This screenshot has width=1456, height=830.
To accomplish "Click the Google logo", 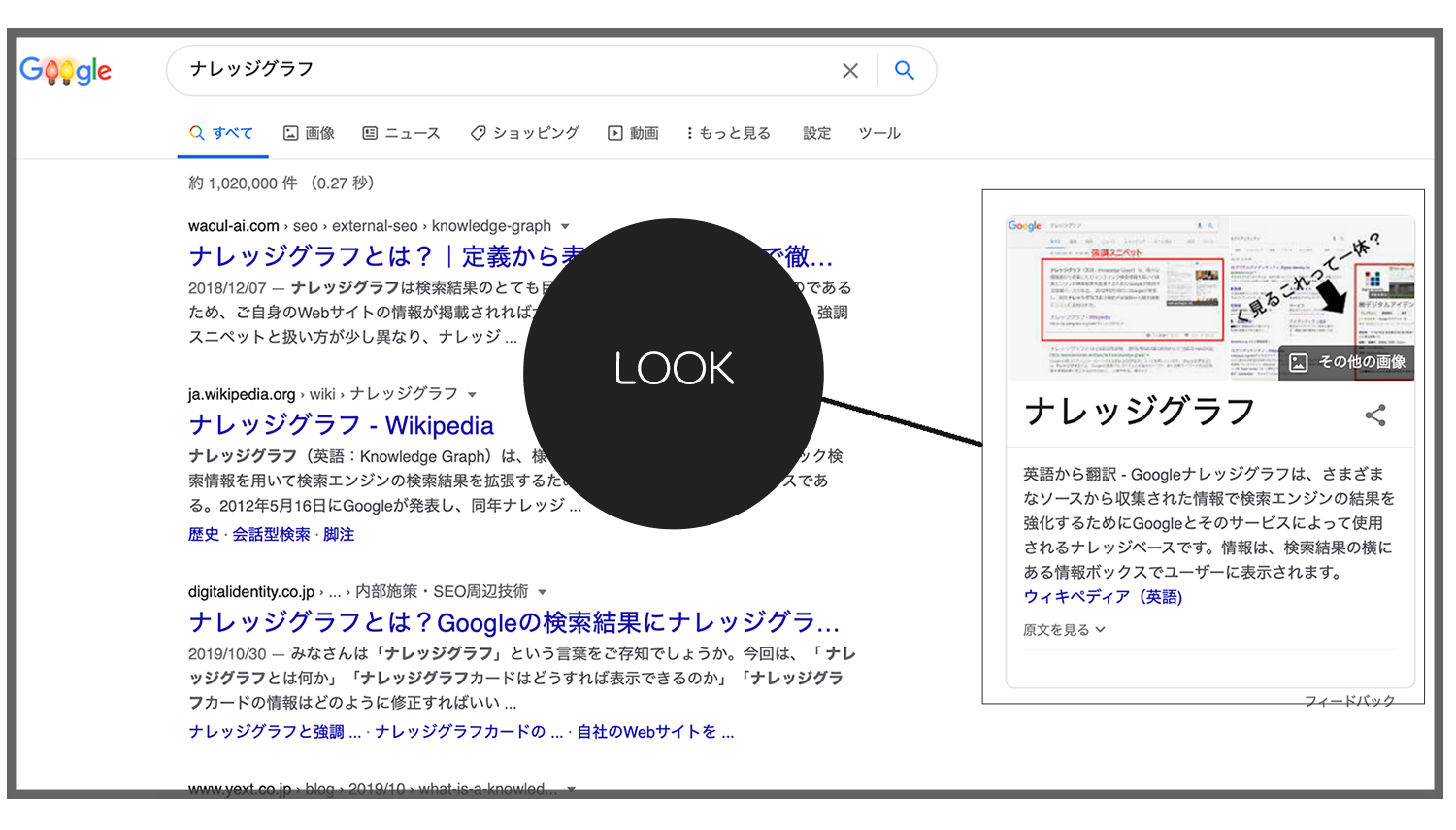I will (x=66, y=71).
